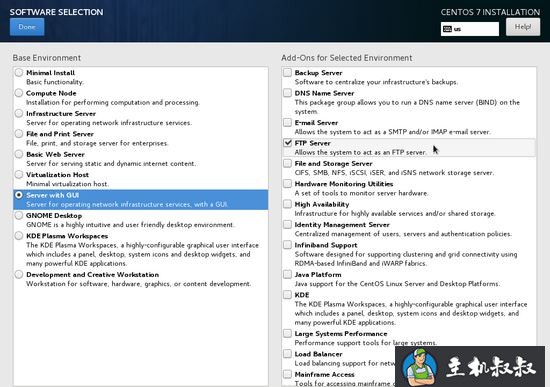The height and width of the screenshot is (387, 550).
Task: Click 'Minimal virtualization host.' description
Action: [67, 184]
